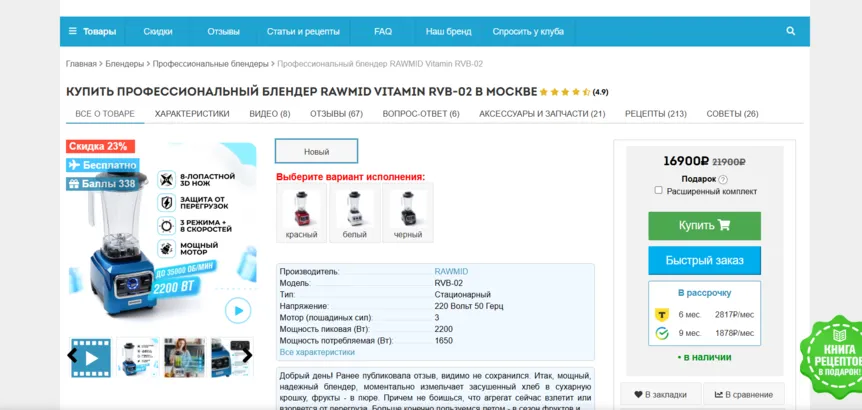Click the Быстрый заказ button

coord(704,260)
